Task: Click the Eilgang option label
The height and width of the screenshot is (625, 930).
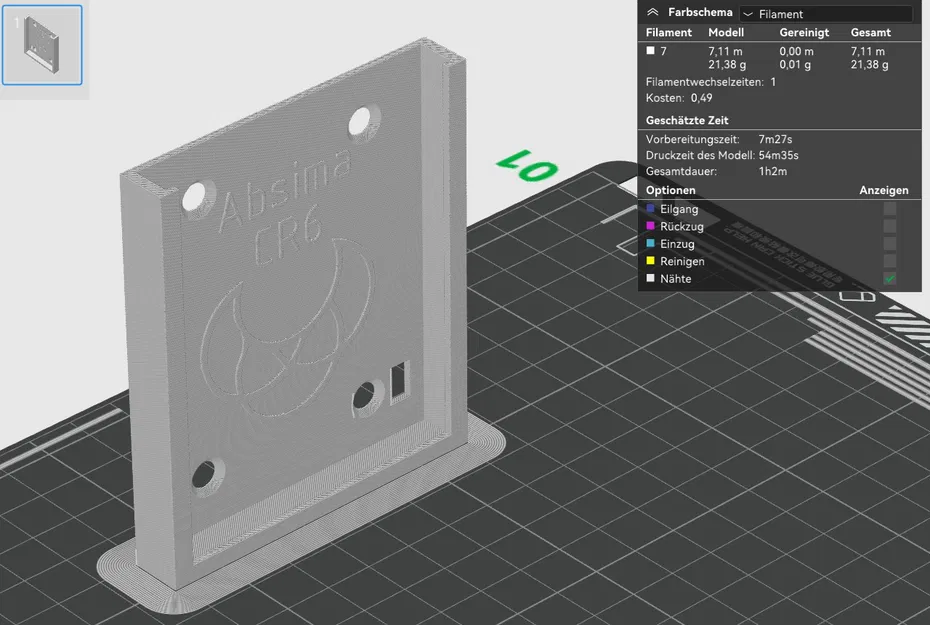Action: [679, 209]
